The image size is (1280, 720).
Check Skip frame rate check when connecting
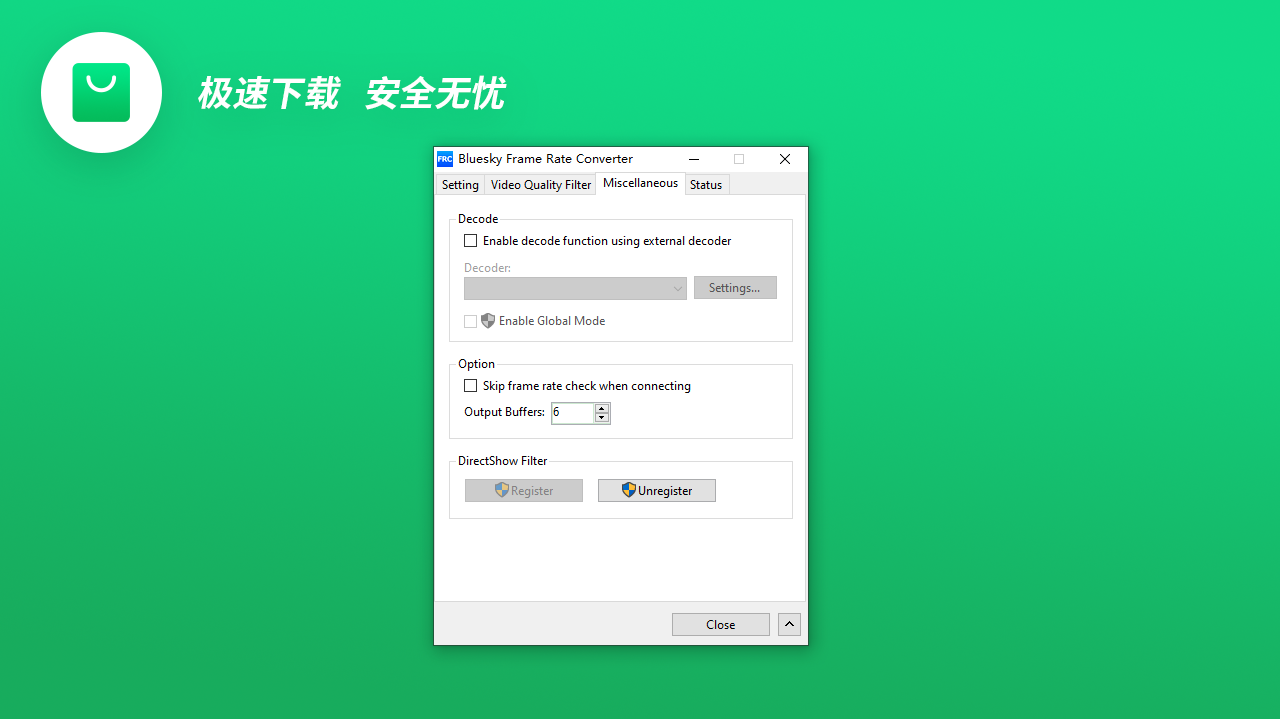[470, 385]
